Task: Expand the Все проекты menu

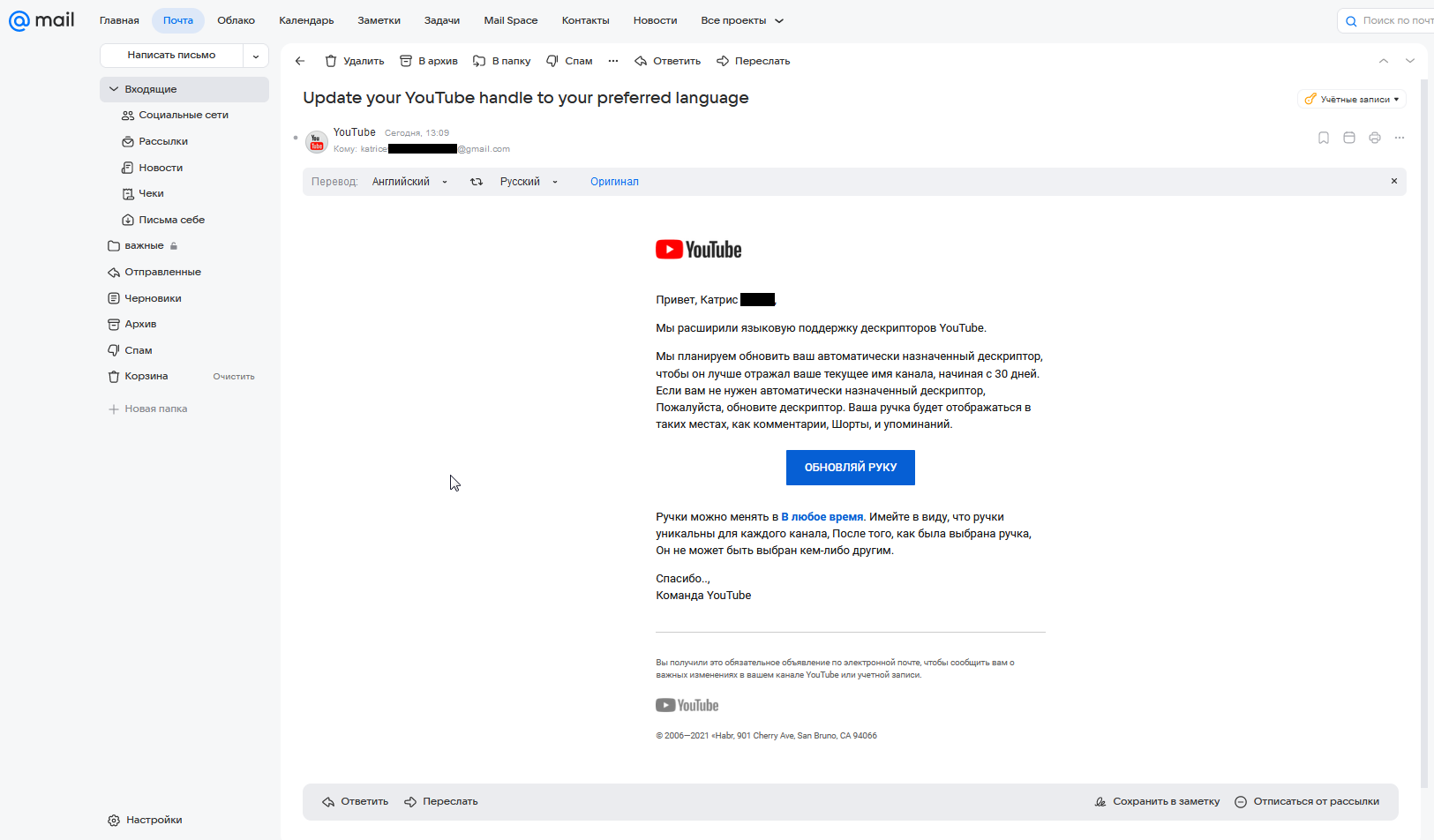Action: pyautogui.click(x=742, y=20)
